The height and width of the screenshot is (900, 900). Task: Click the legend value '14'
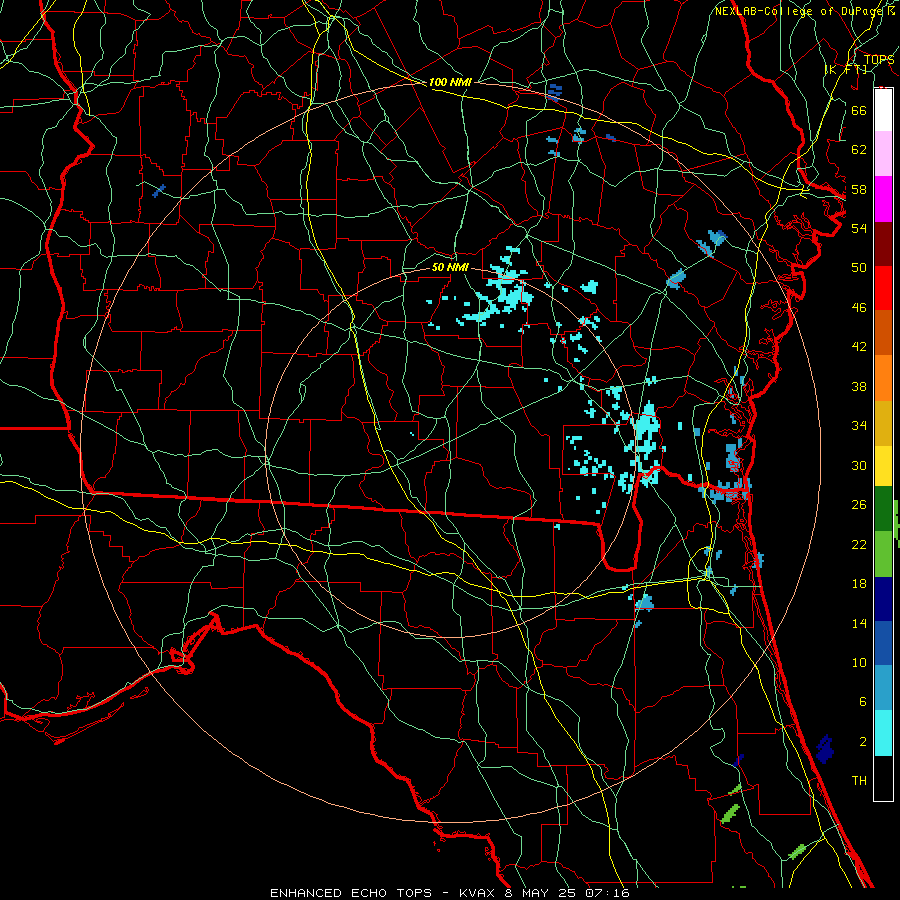[x=859, y=623]
